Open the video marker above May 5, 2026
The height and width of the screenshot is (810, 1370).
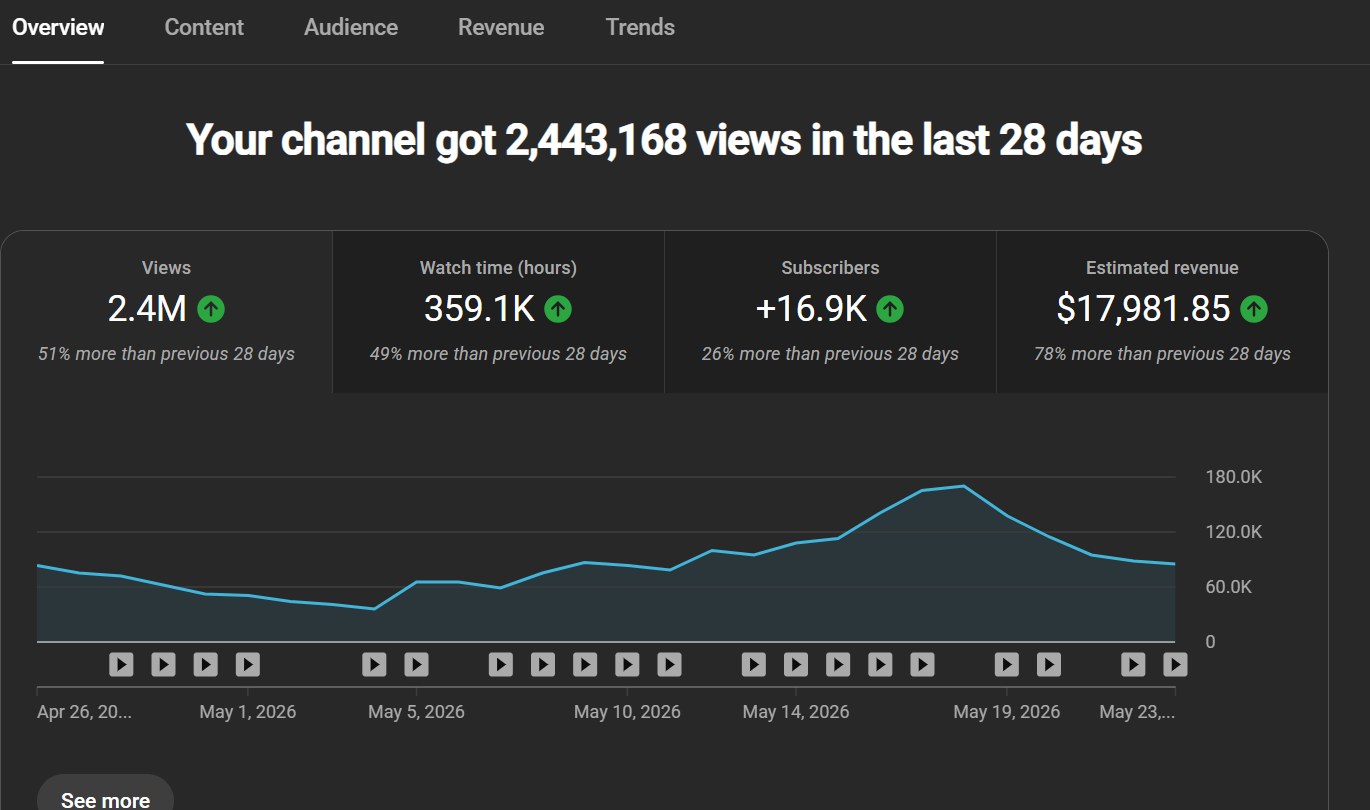point(416,664)
